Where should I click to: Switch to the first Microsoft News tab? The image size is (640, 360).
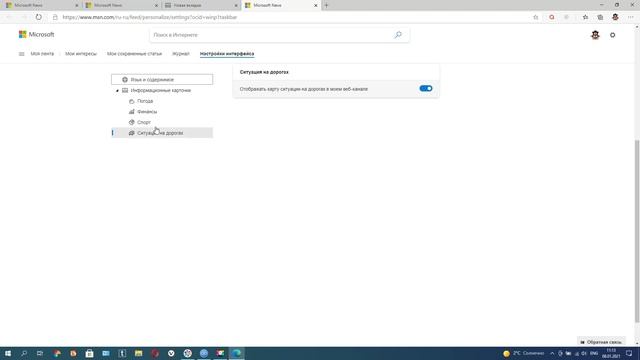point(41,5)
